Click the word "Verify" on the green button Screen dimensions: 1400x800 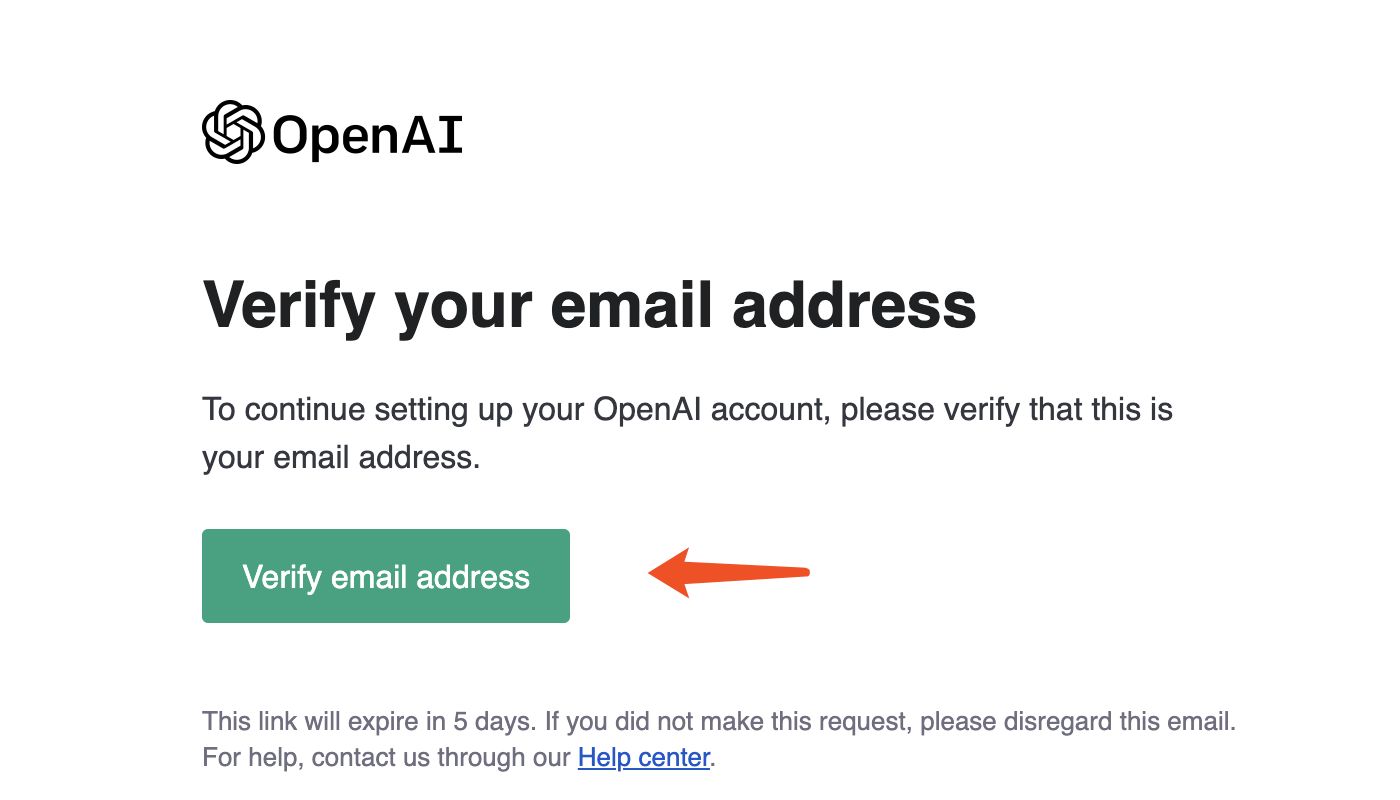[282, 577]
